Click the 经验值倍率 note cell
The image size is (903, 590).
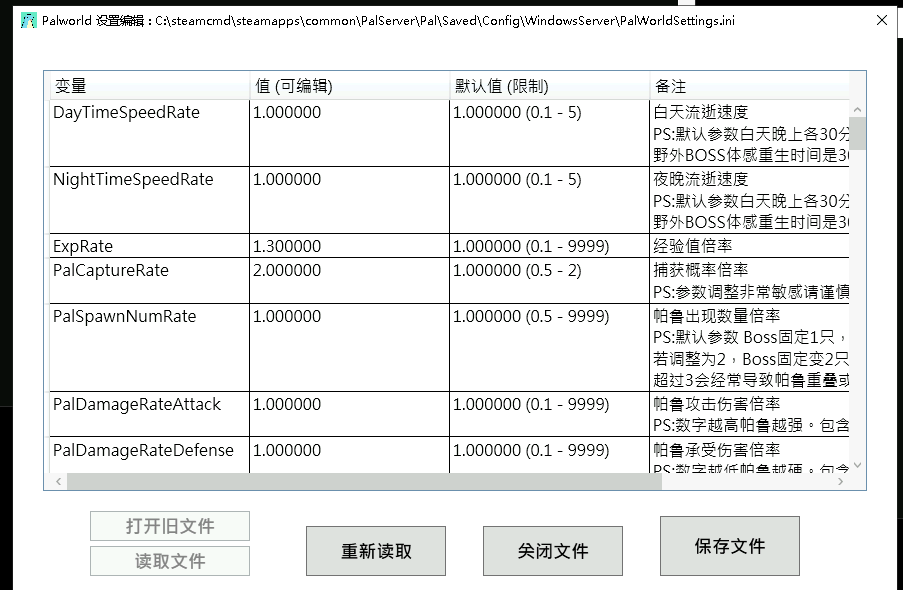click(x=749, y=245)
